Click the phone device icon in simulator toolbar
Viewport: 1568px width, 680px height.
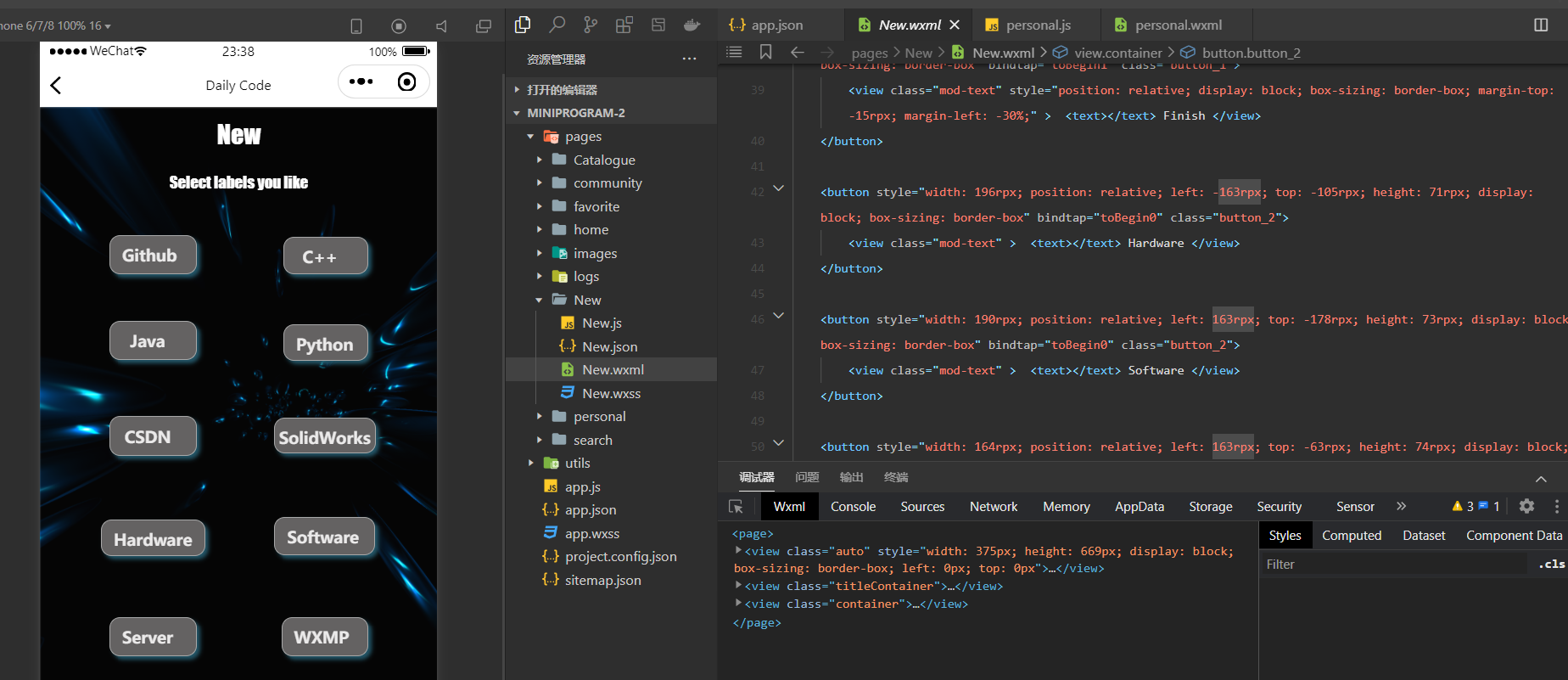[x=356, y=26]
